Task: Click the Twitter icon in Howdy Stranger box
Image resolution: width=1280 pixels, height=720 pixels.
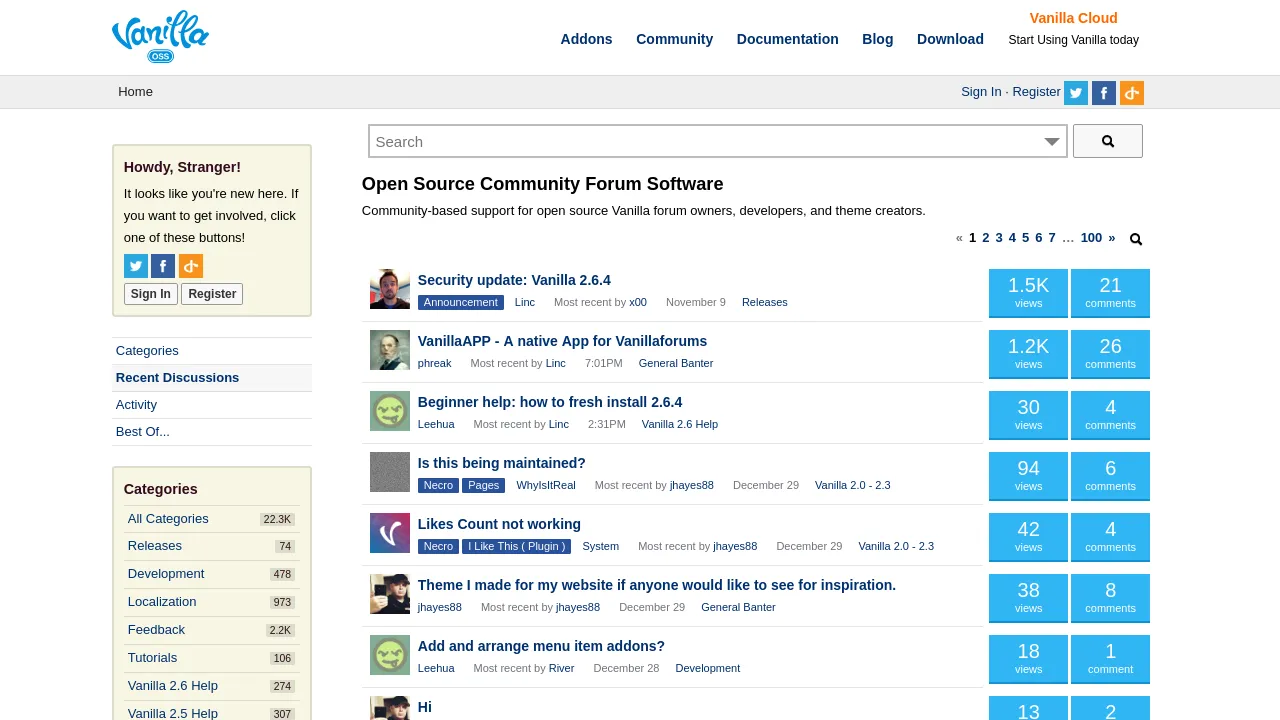Action: coord(136,266)
